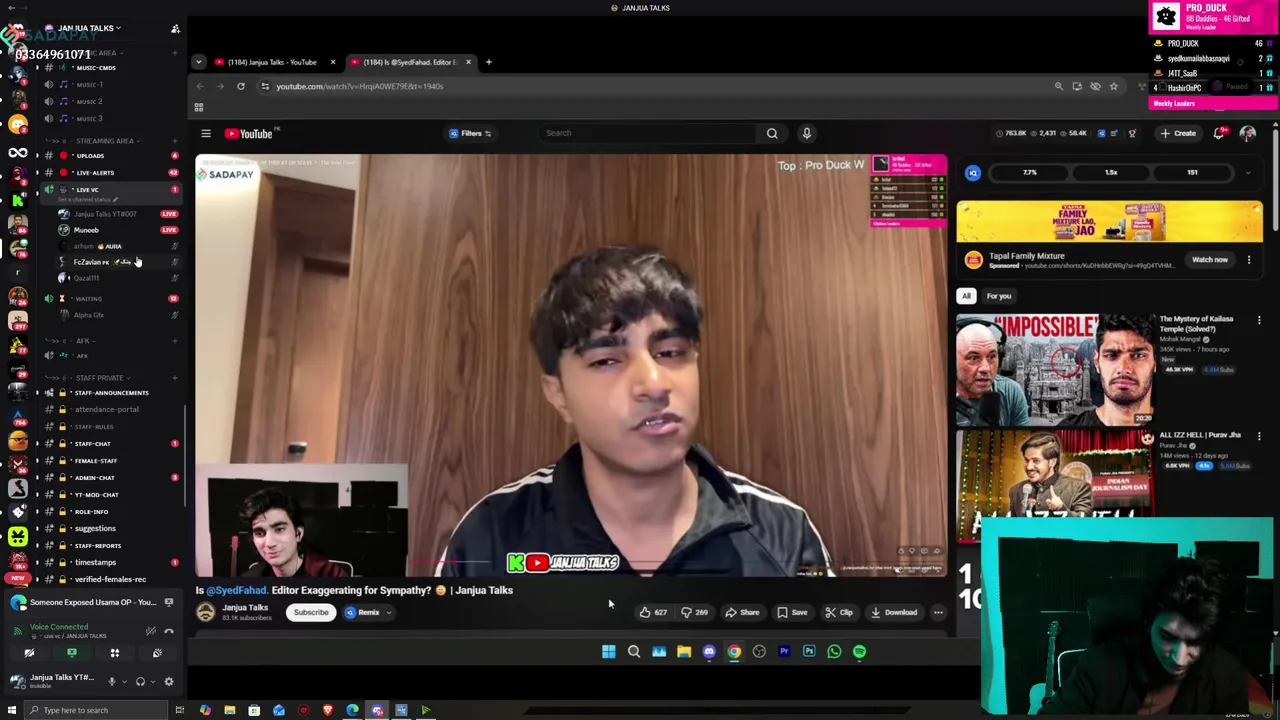The height and width of the screenshot is (720, 1280).
Task: Open Mystery of Kailasa Temple thumbnail
Action: (x=1055, y=370)
